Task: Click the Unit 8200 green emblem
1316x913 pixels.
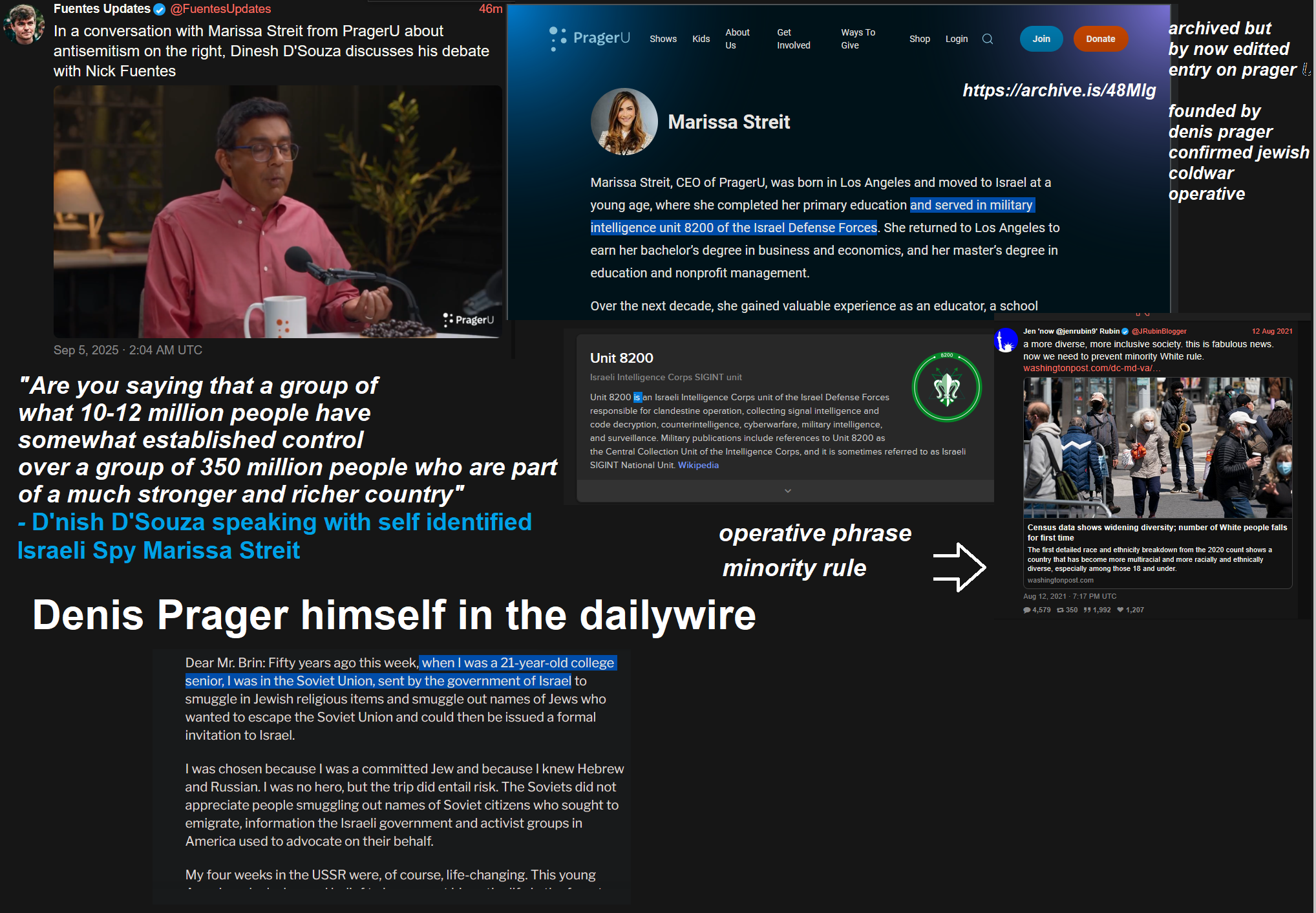Action: point(946,387)
